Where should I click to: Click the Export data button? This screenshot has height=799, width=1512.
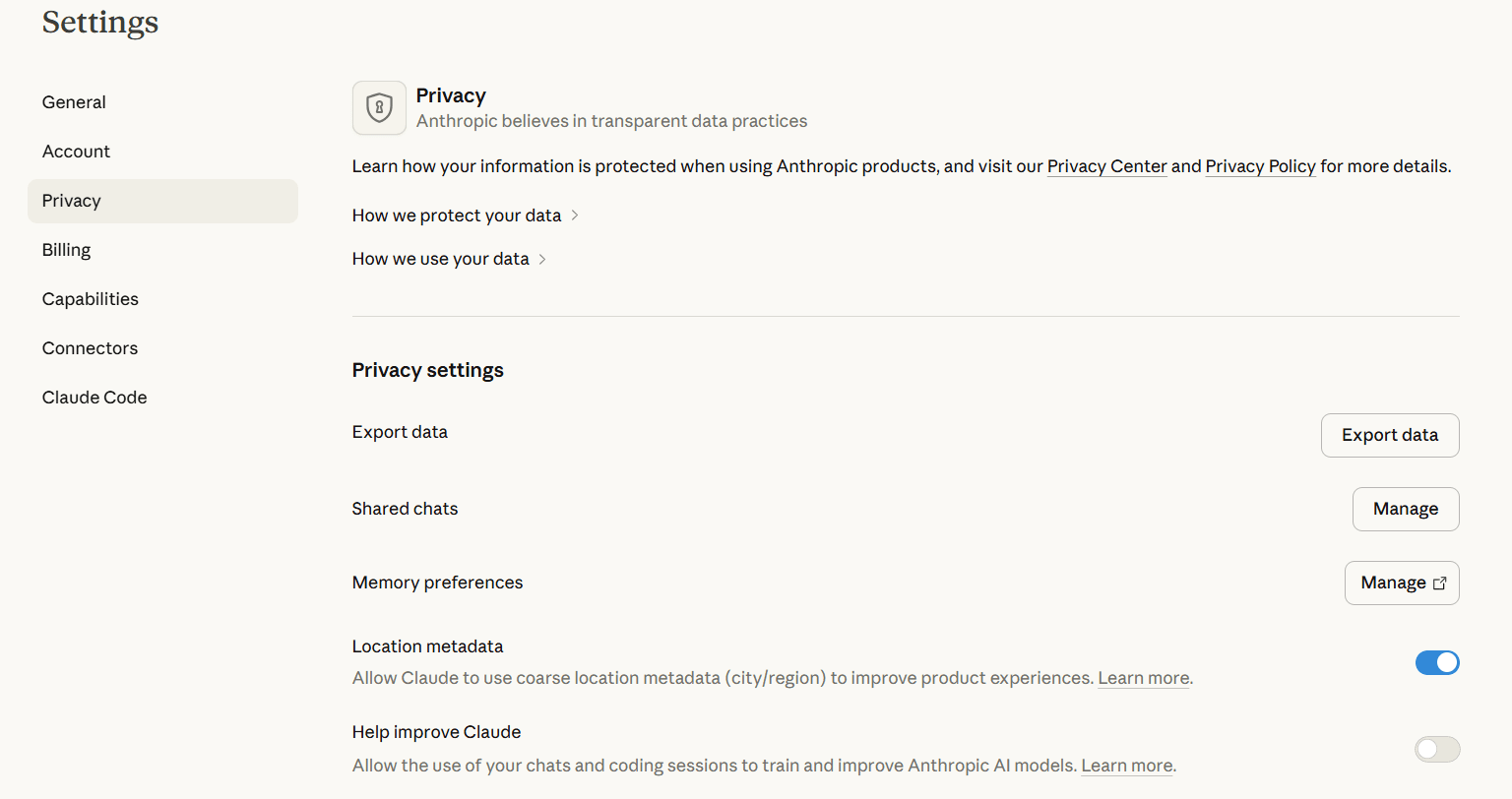pos(1389,435)
